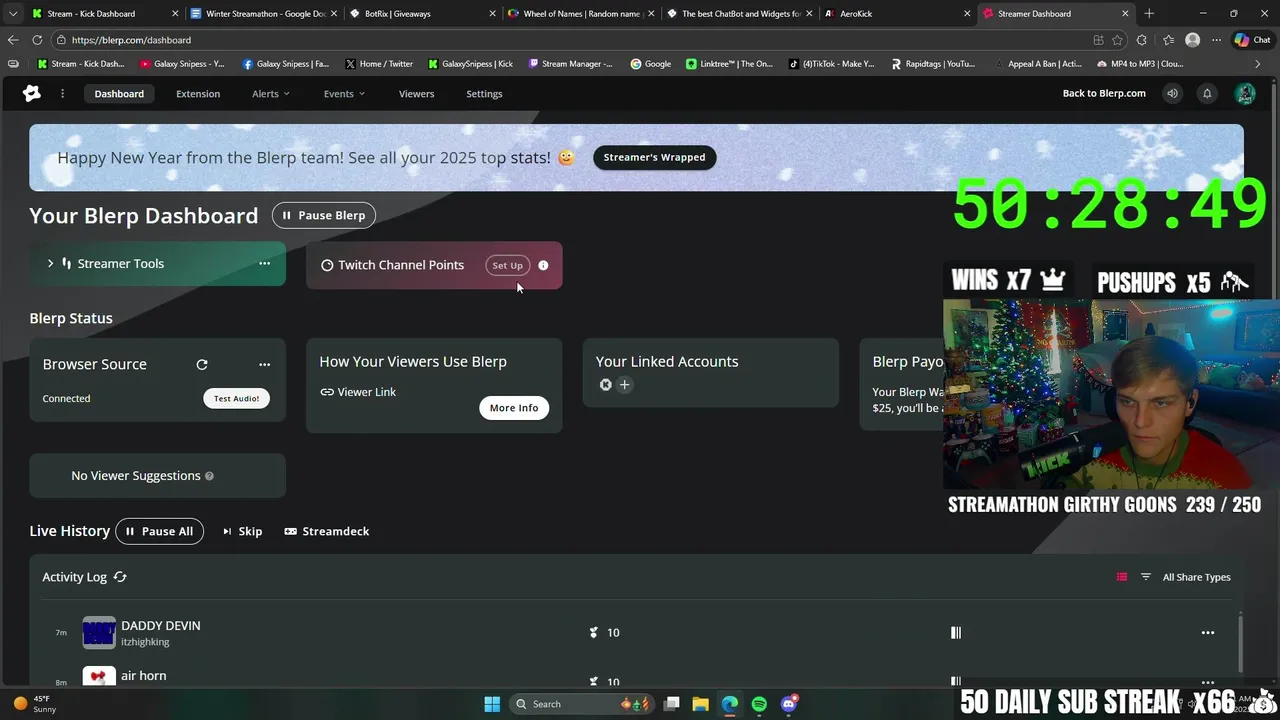Screen dimensions: 1280x720
Task: Open the Events dropdown menu
Action: 344,93
